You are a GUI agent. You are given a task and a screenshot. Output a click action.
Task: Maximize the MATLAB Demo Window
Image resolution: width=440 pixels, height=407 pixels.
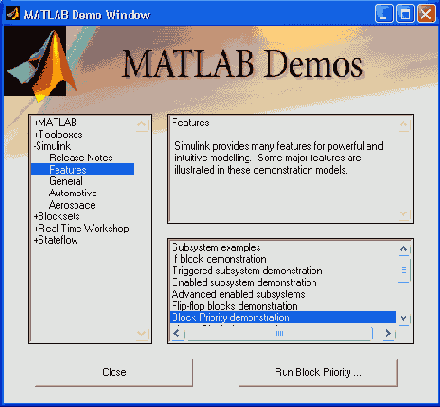pyautogui.click(x=405, y=14)
